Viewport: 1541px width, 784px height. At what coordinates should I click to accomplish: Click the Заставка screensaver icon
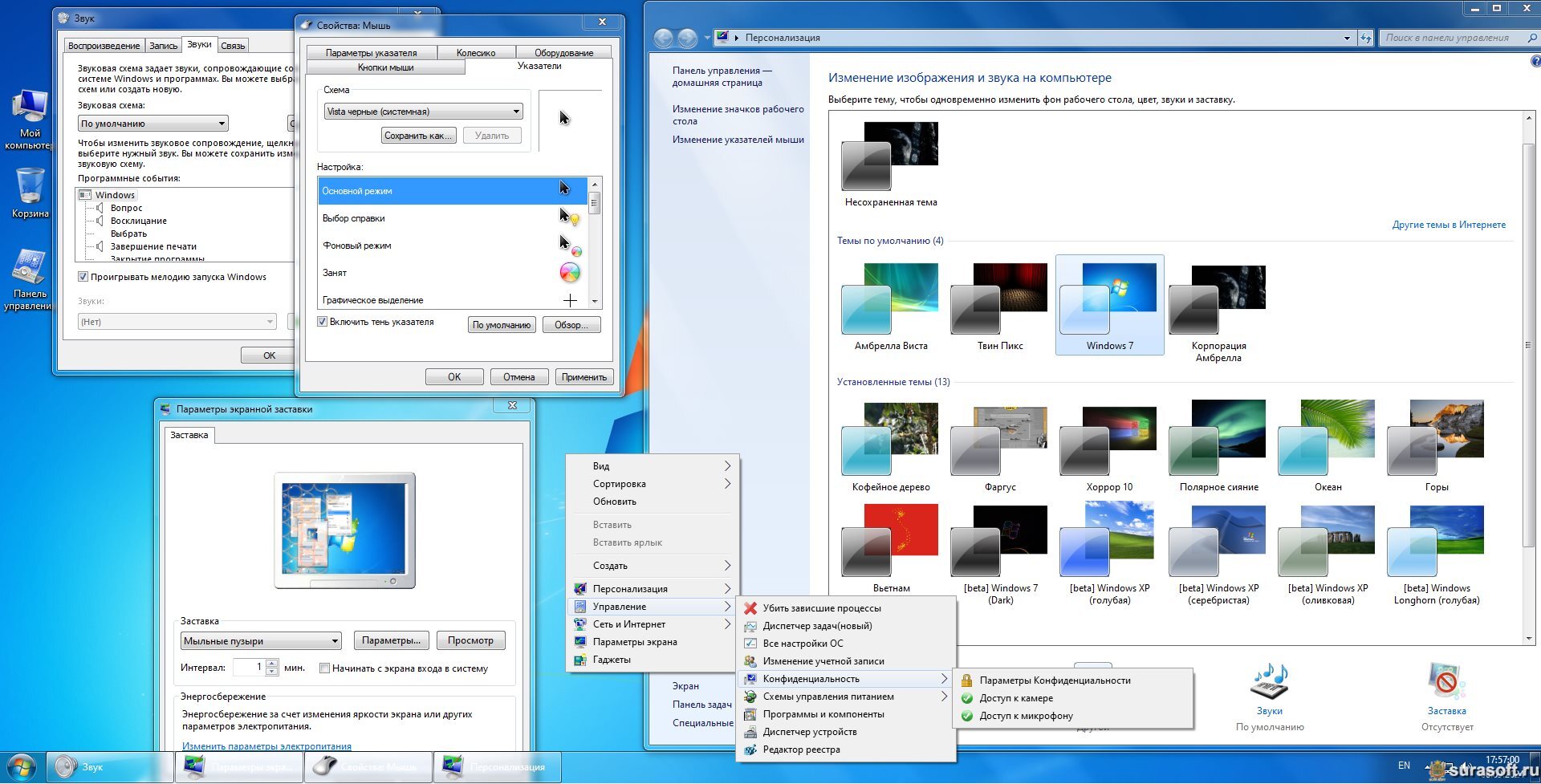1446,683
